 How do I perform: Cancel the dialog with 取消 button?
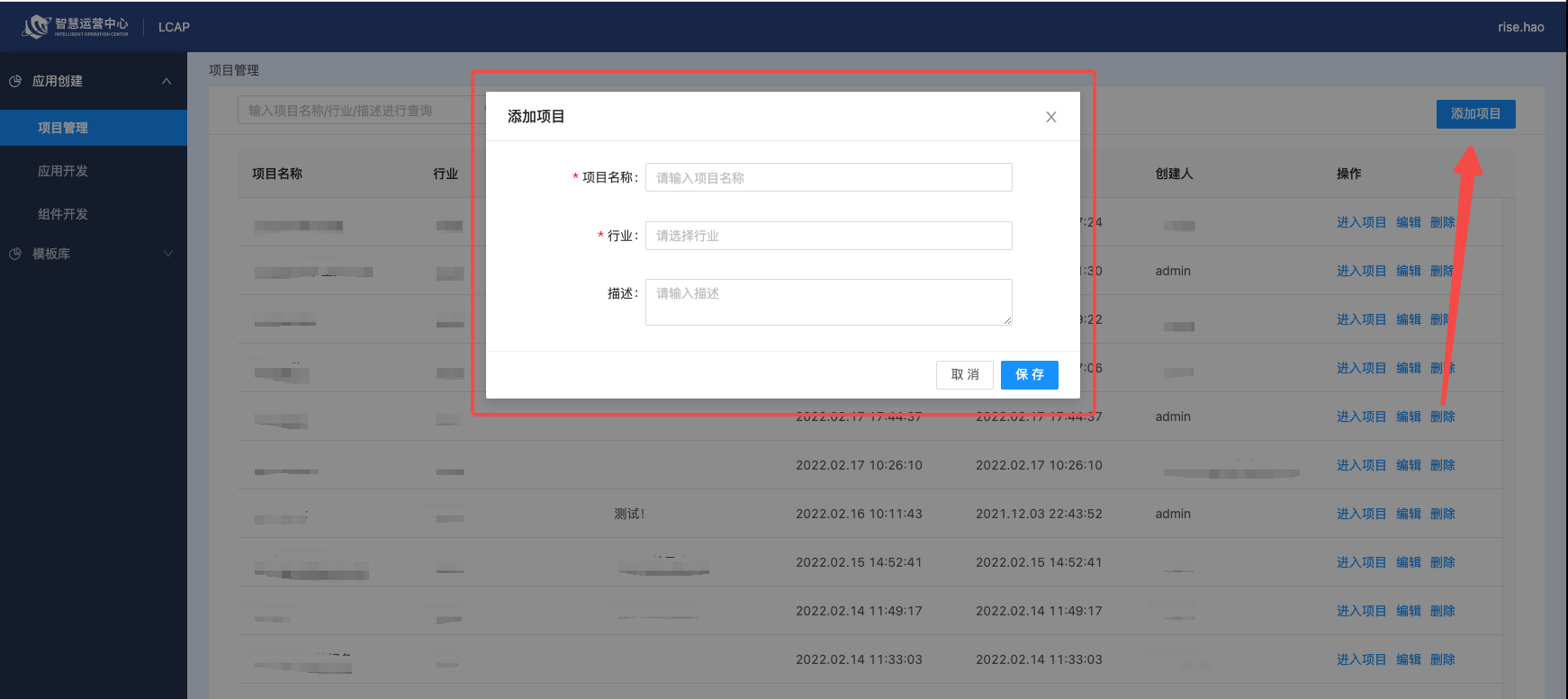(x=965, y=375)
